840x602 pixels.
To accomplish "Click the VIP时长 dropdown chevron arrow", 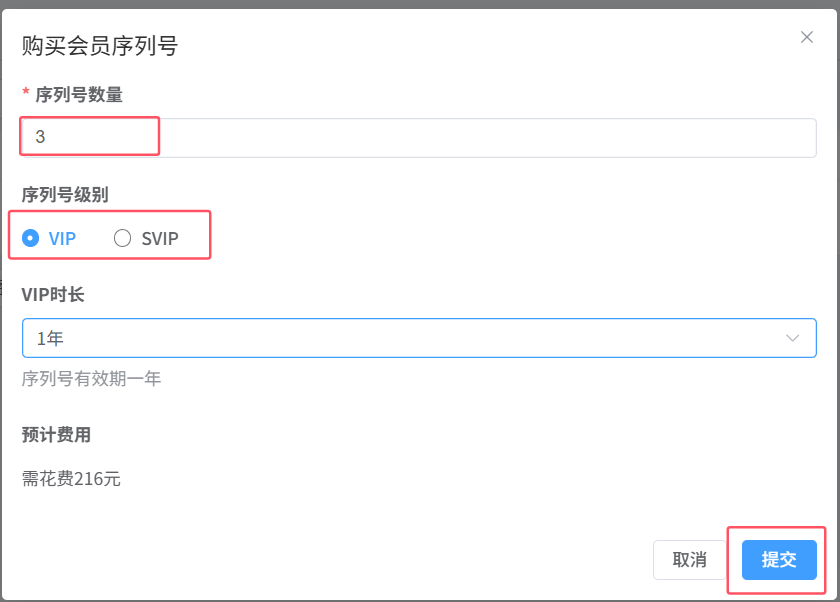I will [x=793, y=338].
